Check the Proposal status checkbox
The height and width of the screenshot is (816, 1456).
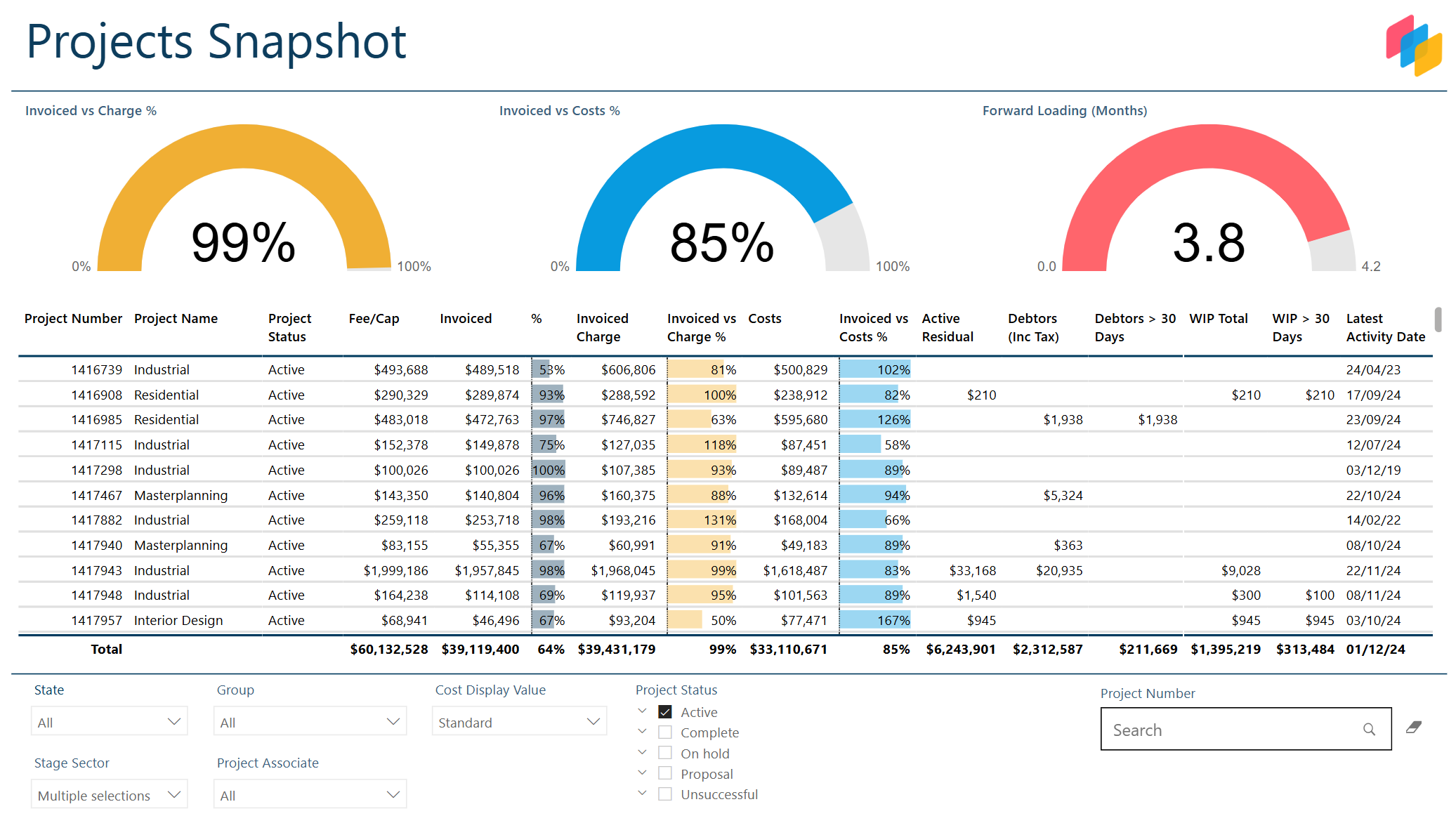click(664, 772)
